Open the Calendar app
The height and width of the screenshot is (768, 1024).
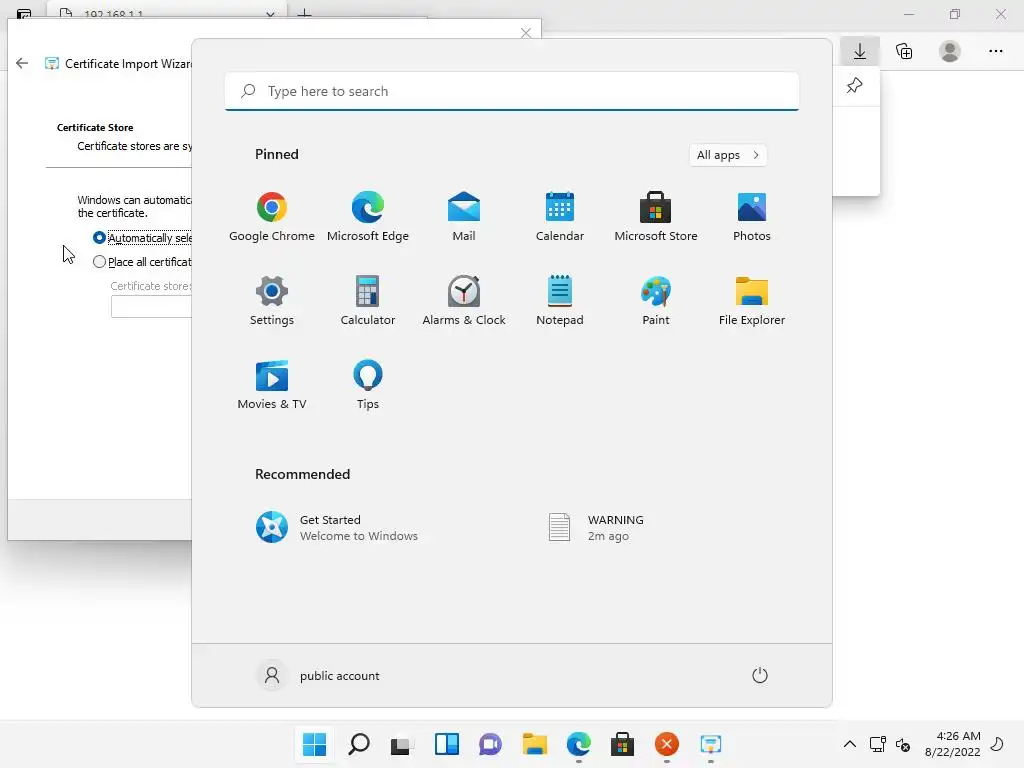[560, 217]
